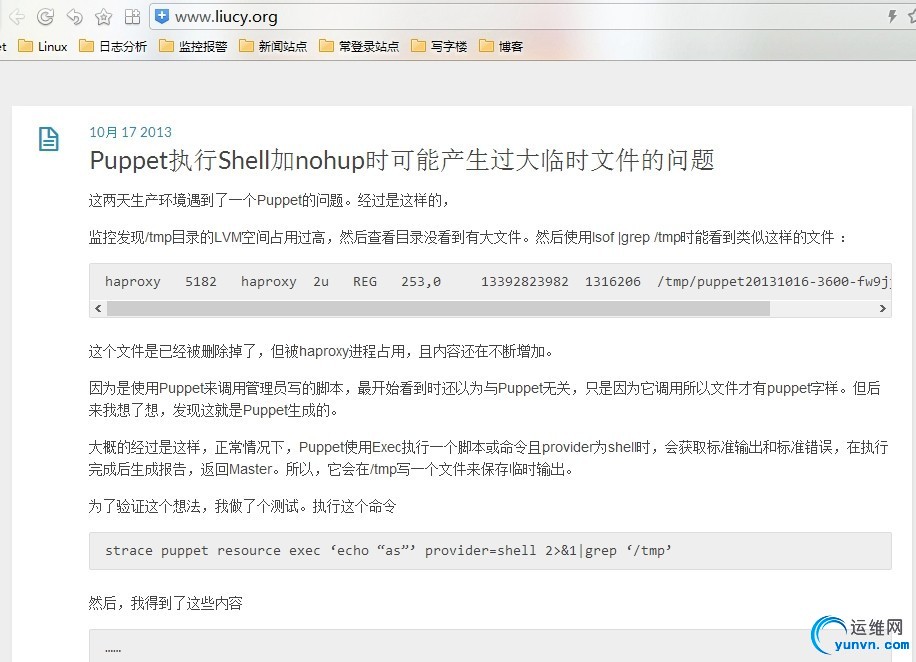Open the 写字楼 bookmarks folder
The height and width of the screenshot is (662, 916).
(x=439, y=46)
